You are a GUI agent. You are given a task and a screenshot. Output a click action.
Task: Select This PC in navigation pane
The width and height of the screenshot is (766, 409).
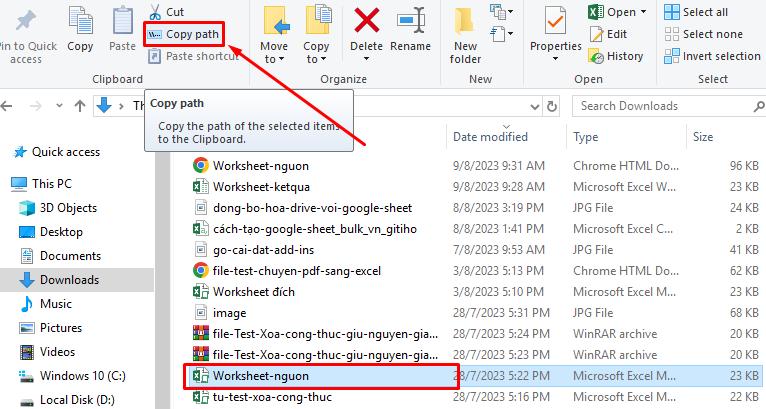pyautogui.click(x=41, y=184)
